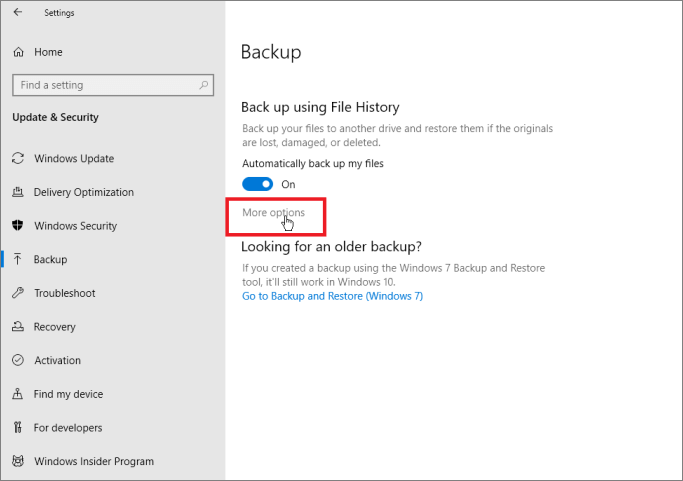Screen dimensions: 683x481
Task: Click the Update & Security section heading
Action: tap(55, 117)
